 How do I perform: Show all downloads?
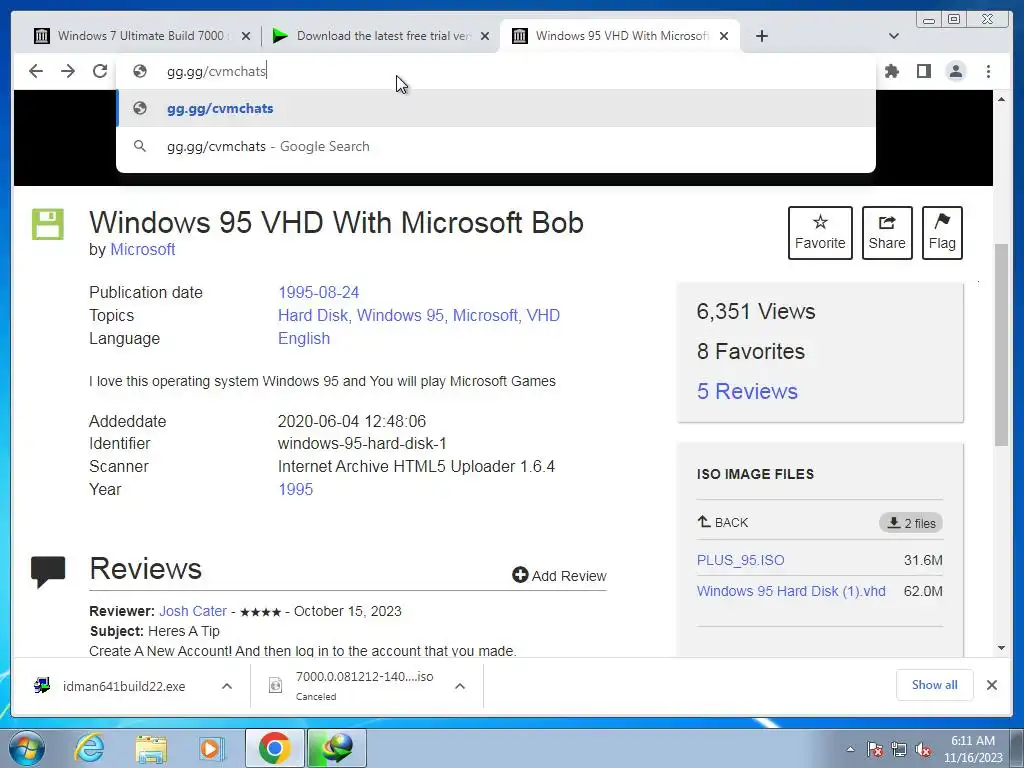(935, 684)
